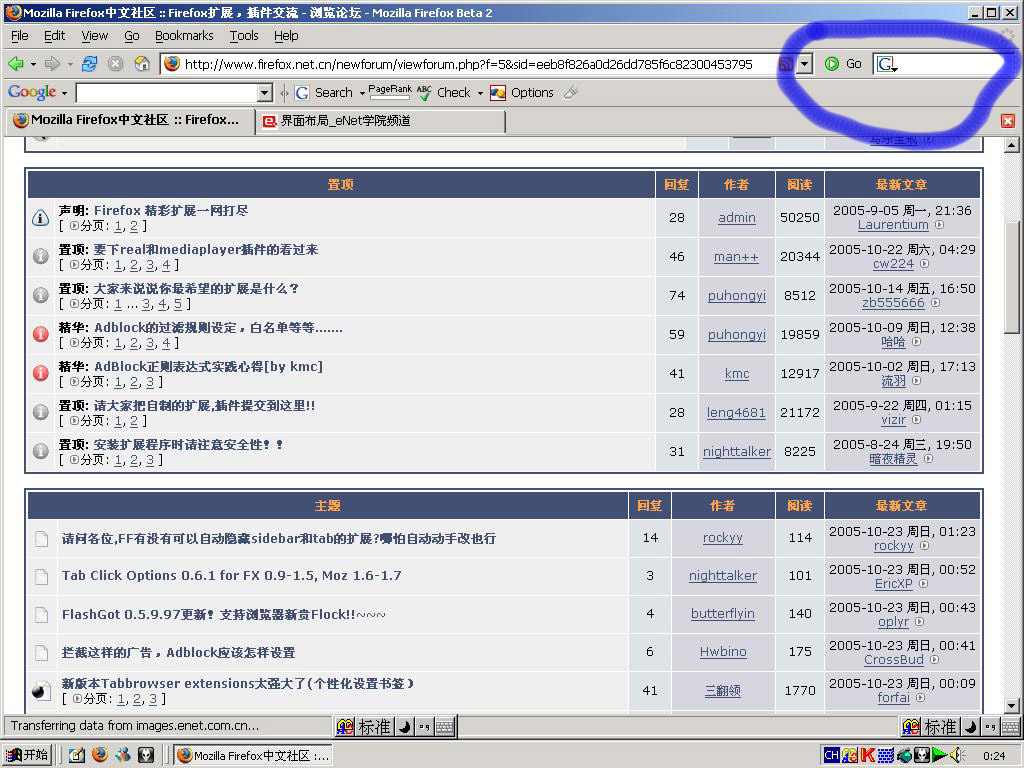Click the green play-arrow tray icon
Viewport: 1024px width, 768px height.
coord(940,756)
